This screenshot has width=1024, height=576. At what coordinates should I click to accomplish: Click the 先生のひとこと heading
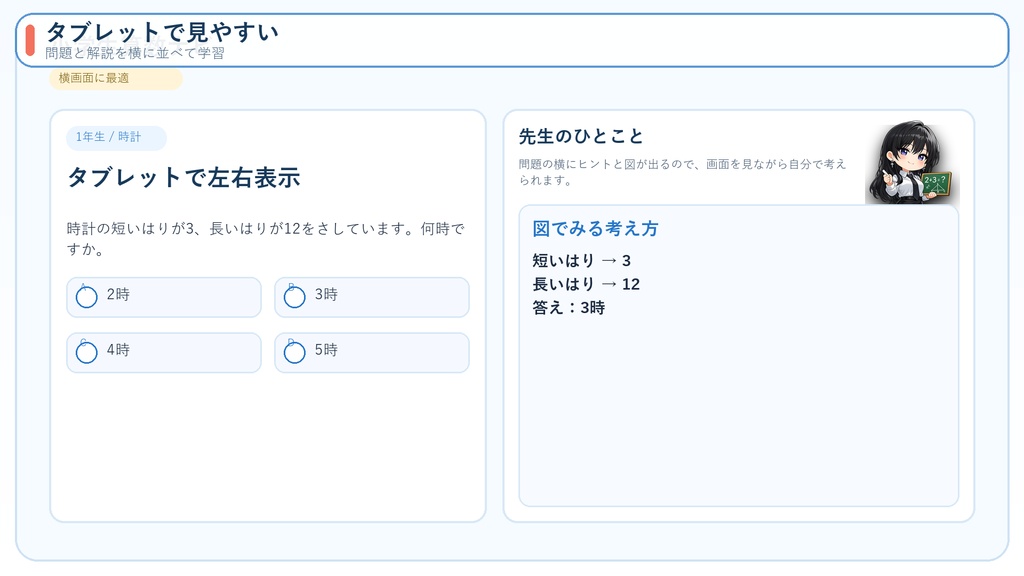click(581, 136)
